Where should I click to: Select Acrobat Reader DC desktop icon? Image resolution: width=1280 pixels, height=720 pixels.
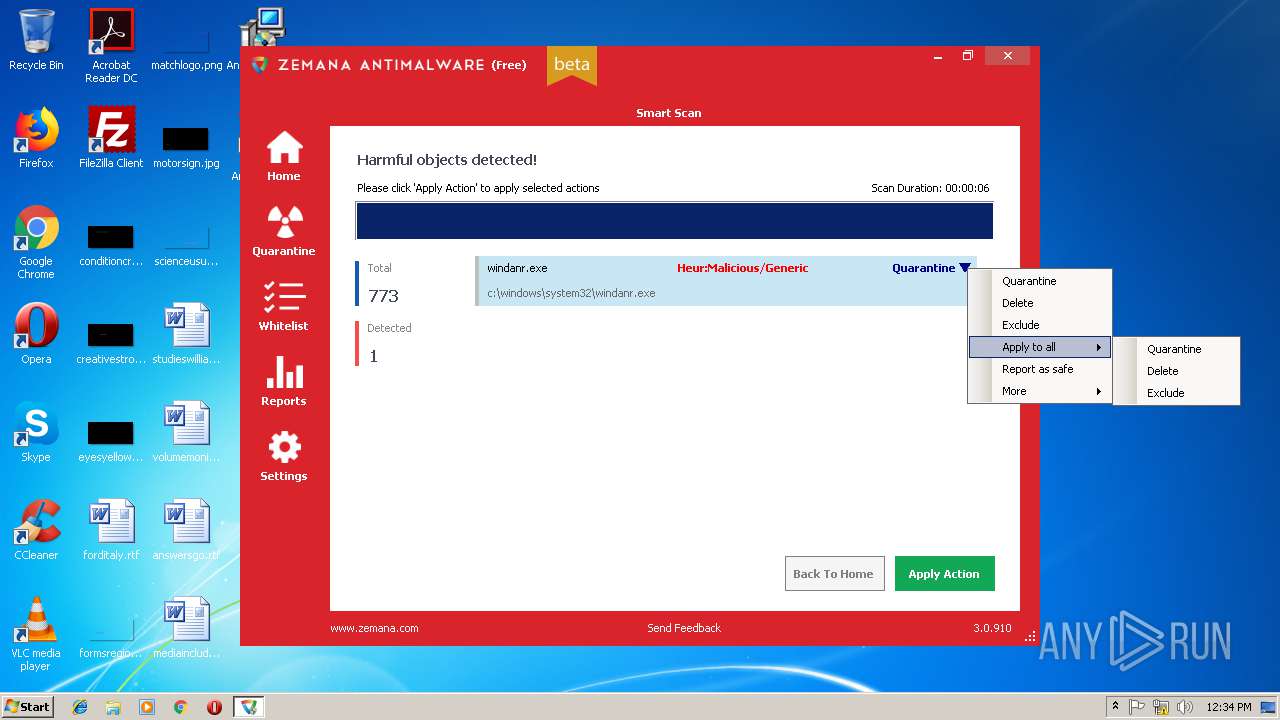pos(111,46)
